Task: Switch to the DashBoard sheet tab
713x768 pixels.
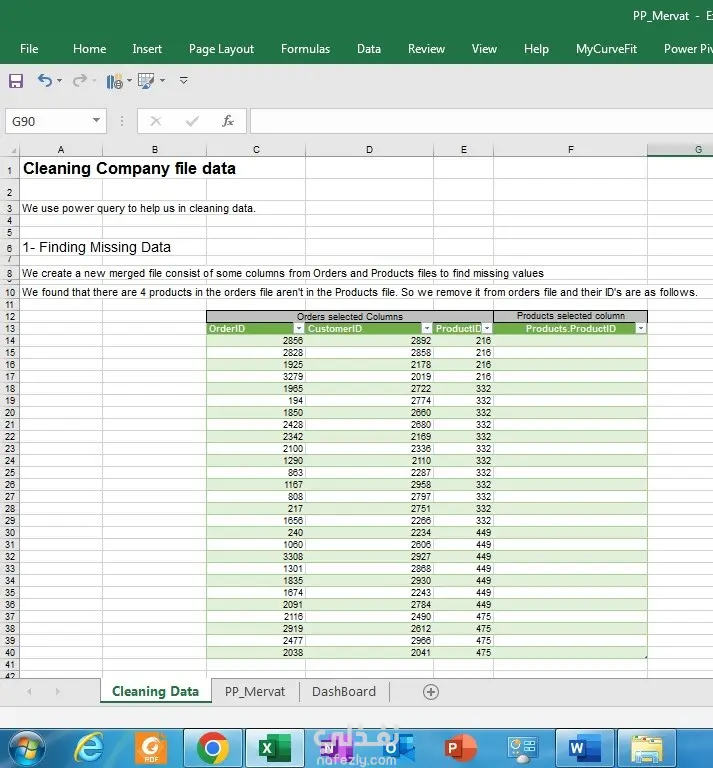Action: coord(344,691)
